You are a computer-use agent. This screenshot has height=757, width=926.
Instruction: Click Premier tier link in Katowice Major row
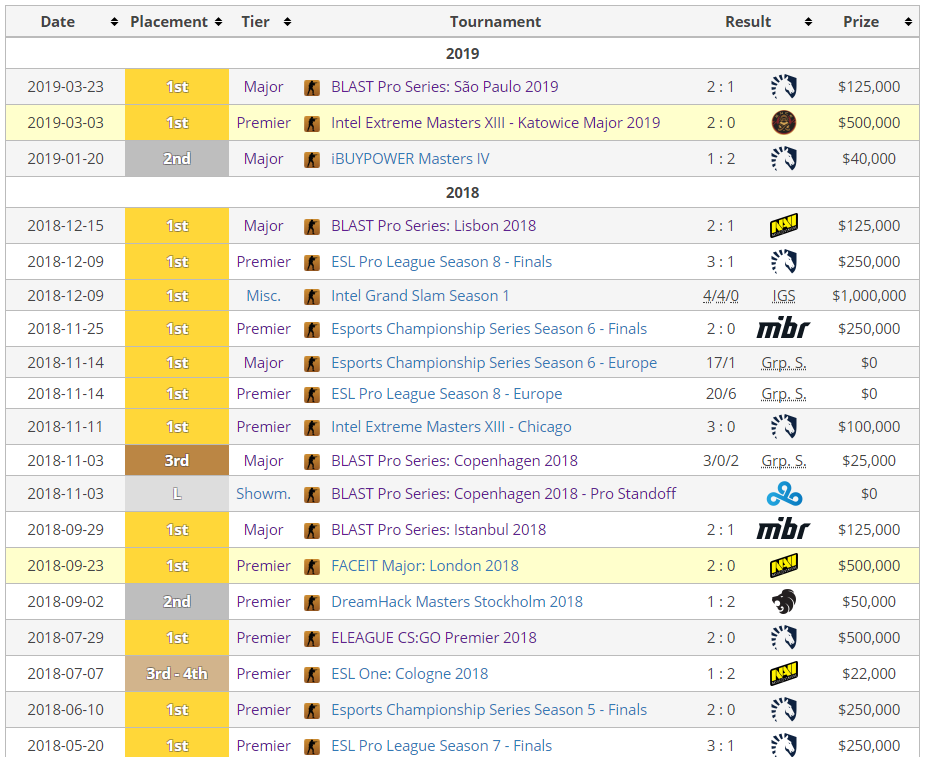click(x=263, y=123)
